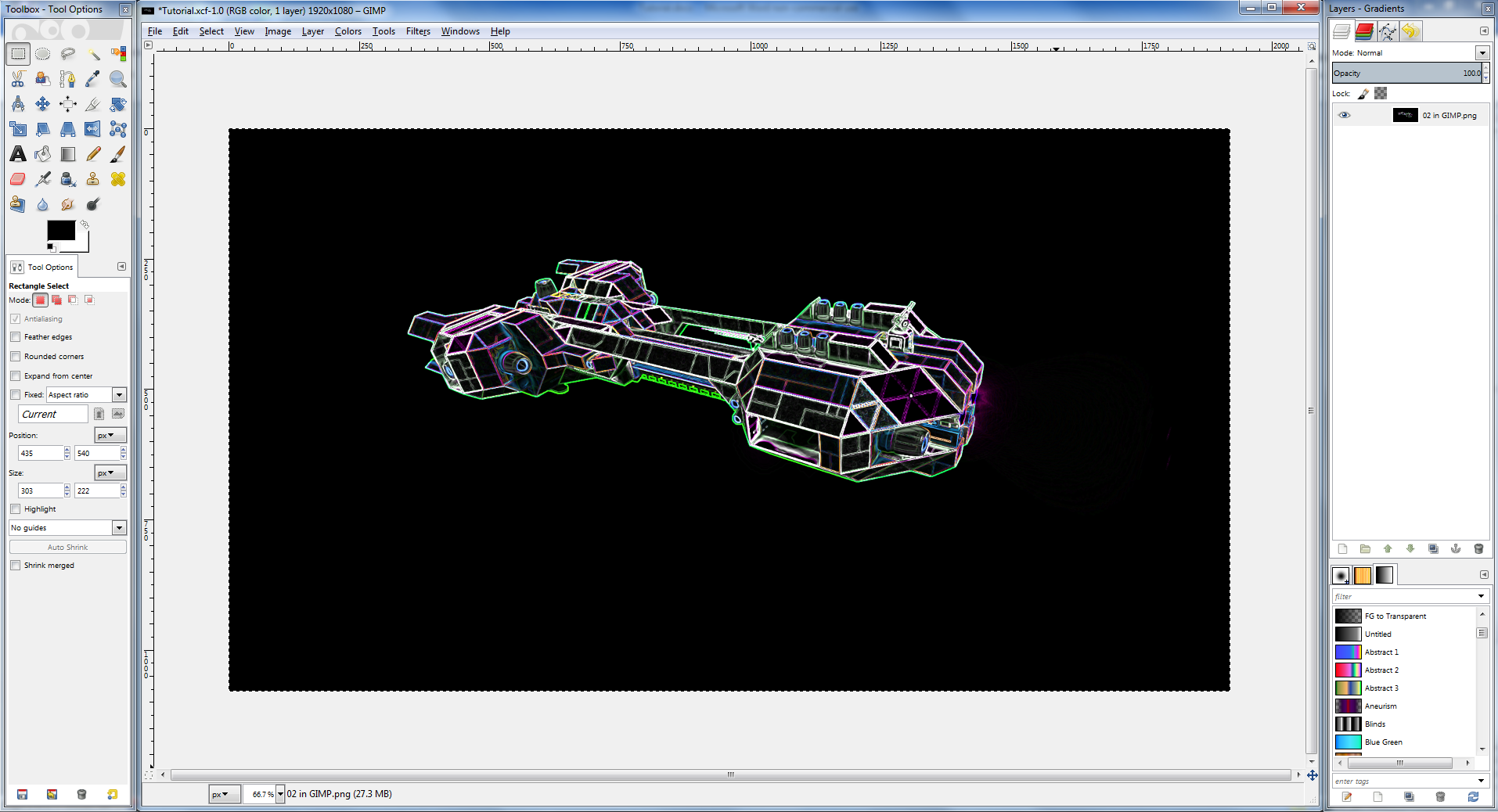Select the Text tool
The image size is (1498, 812).
18,154
